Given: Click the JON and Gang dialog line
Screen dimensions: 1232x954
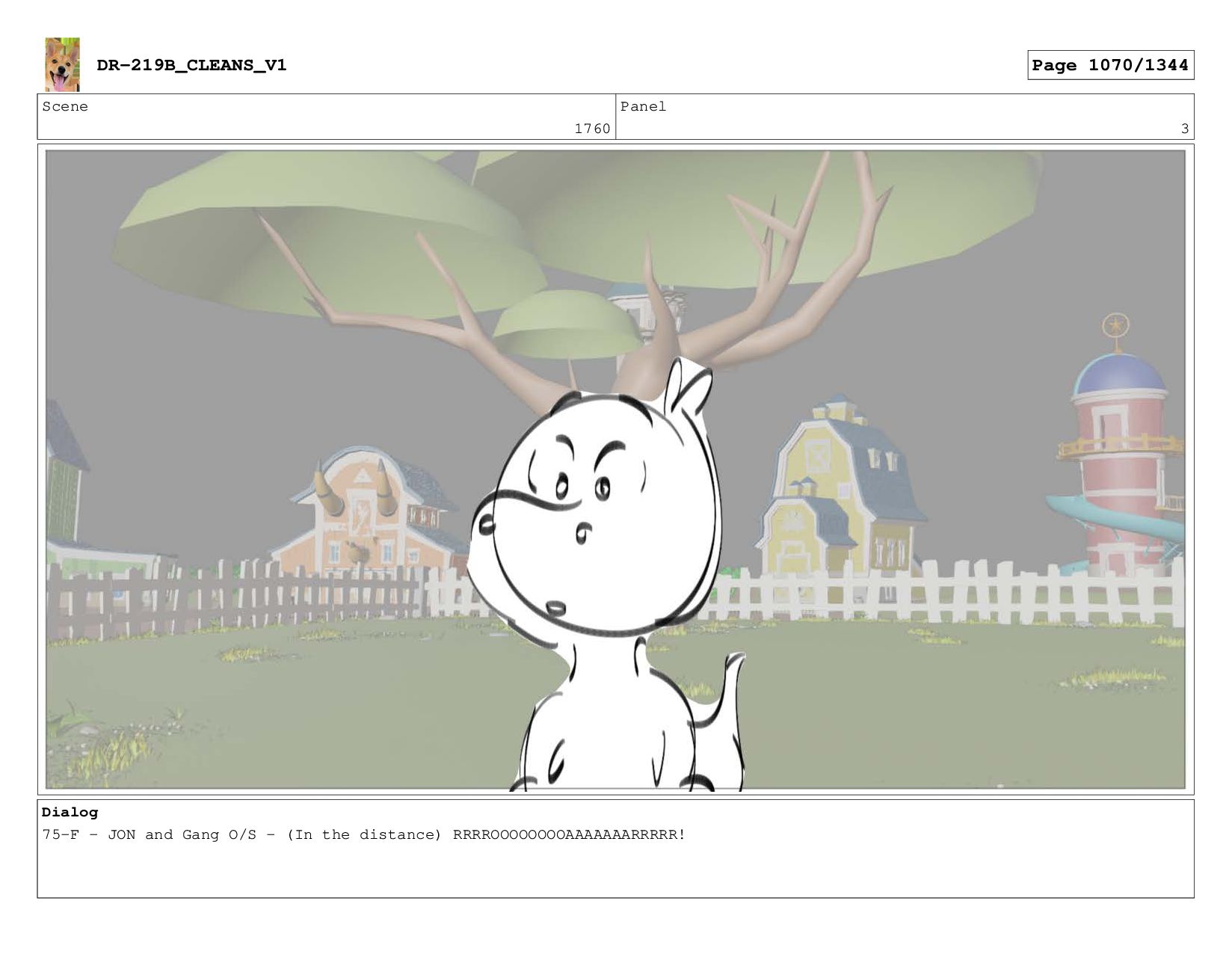Looking at the screenshot, I should coord(363,834).
